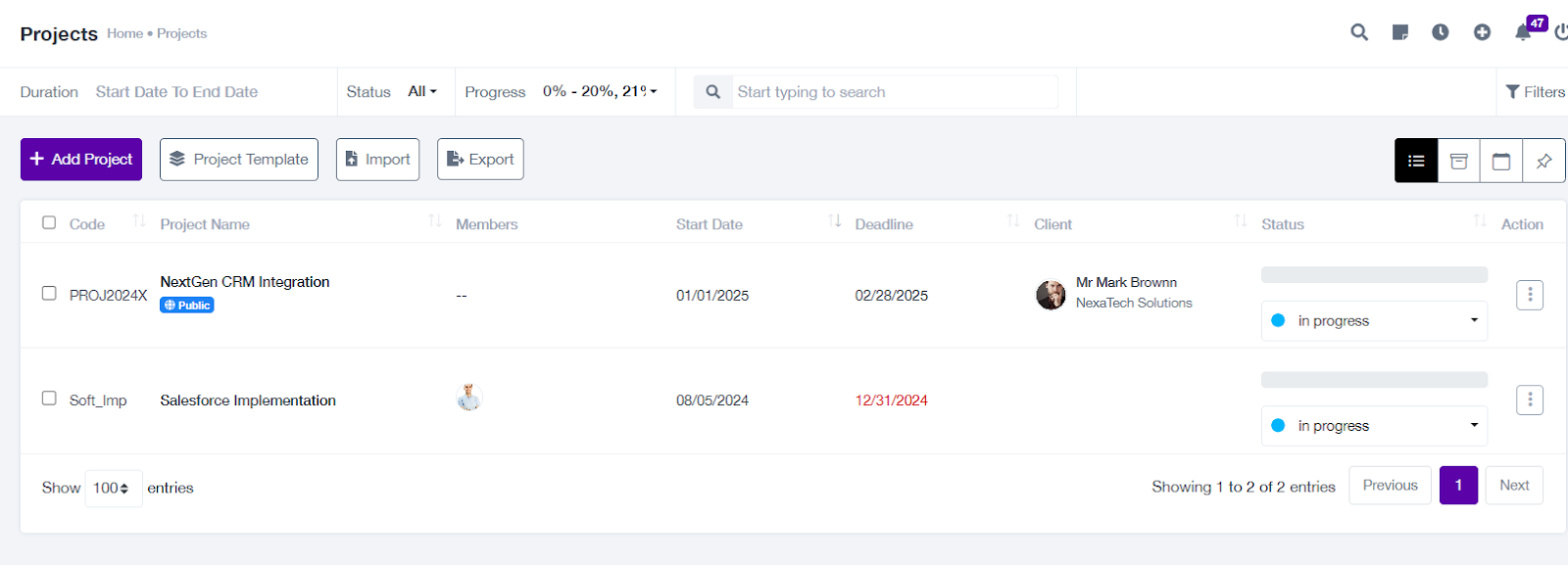This screenshot has height=565, width=1568.
Task: Sort by Project Name column arrows
Action: coord(435,221)
